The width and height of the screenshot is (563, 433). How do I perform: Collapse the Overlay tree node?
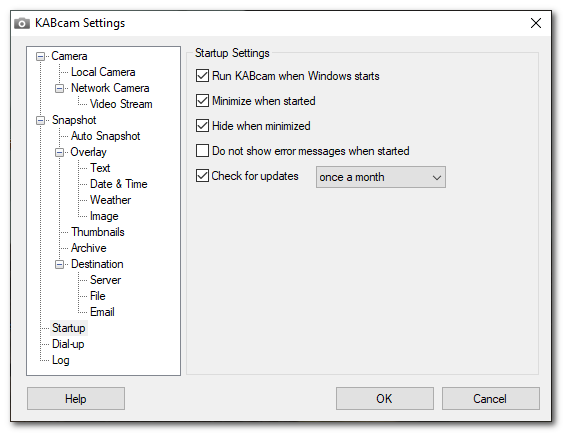tap(60, 152)
